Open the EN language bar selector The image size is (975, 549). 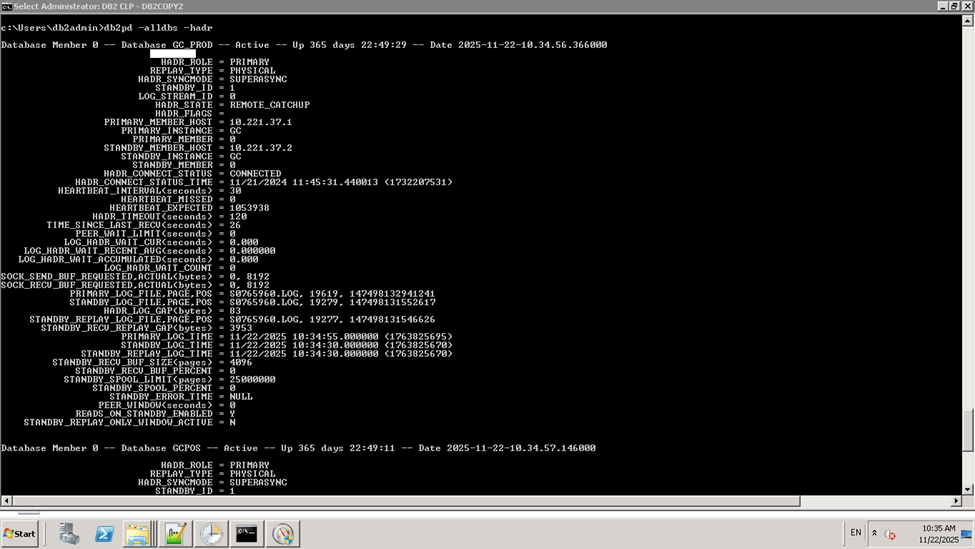pos(855,533)
